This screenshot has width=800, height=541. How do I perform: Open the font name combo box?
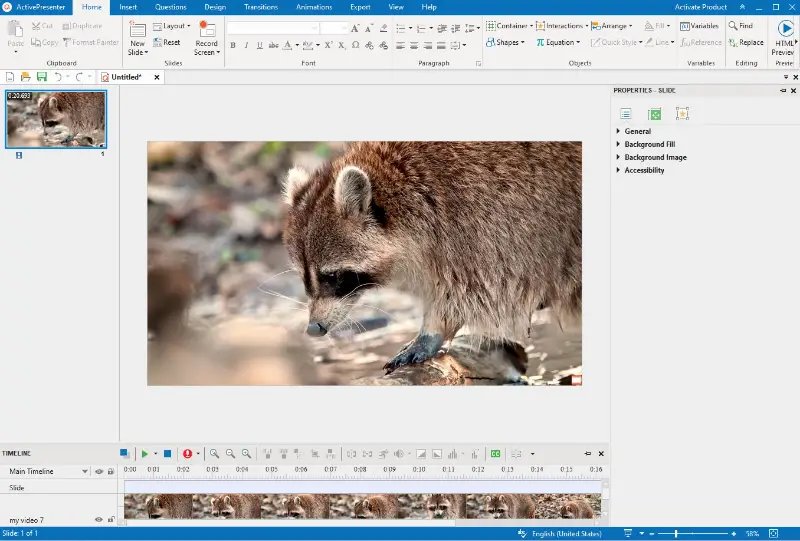pos(273,28)
